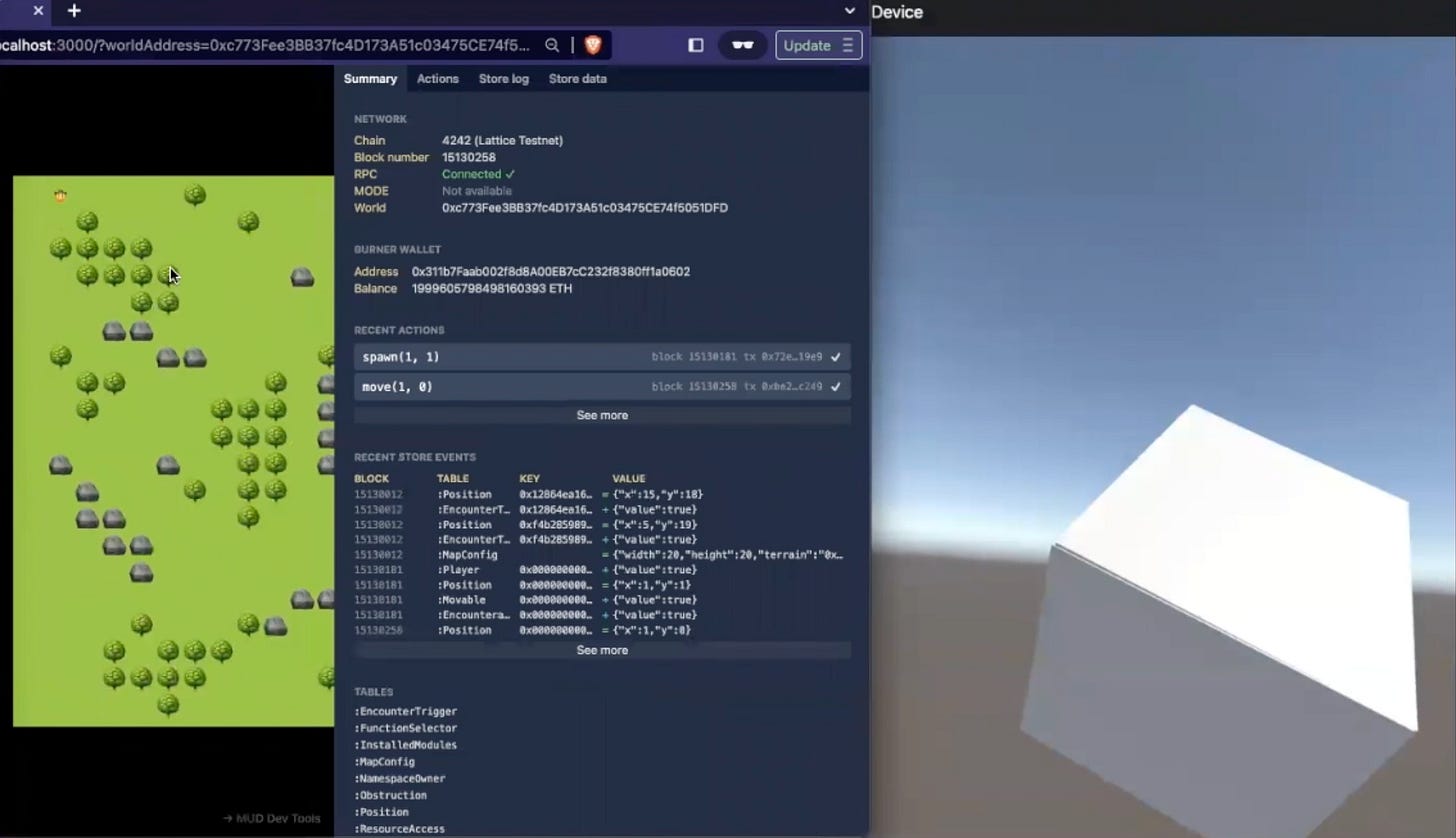Click the Brave Shields icon in the address bar

click(x=592, y=45)
